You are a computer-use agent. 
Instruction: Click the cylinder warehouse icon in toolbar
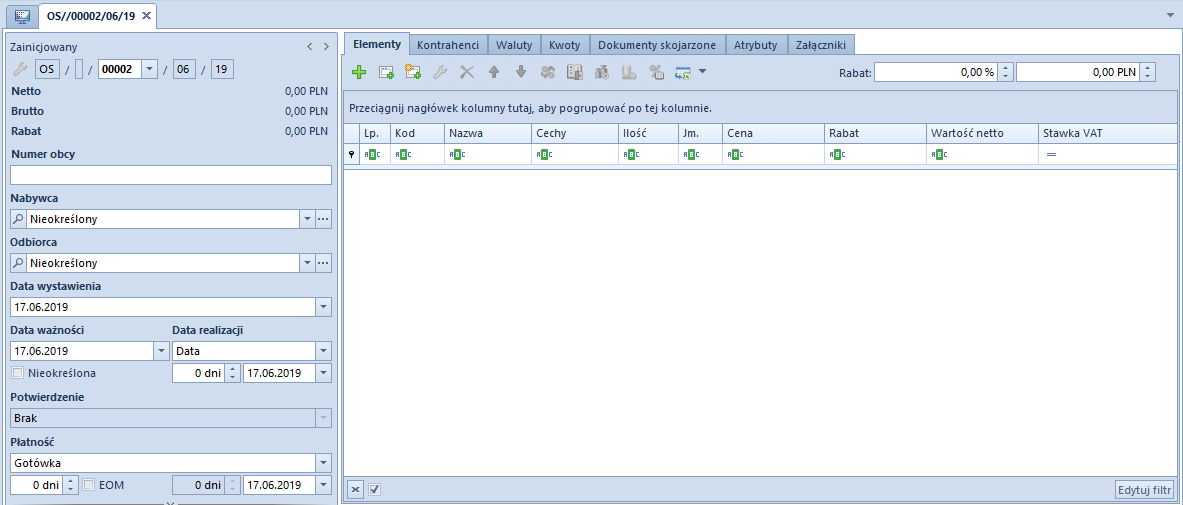point(628,72)
